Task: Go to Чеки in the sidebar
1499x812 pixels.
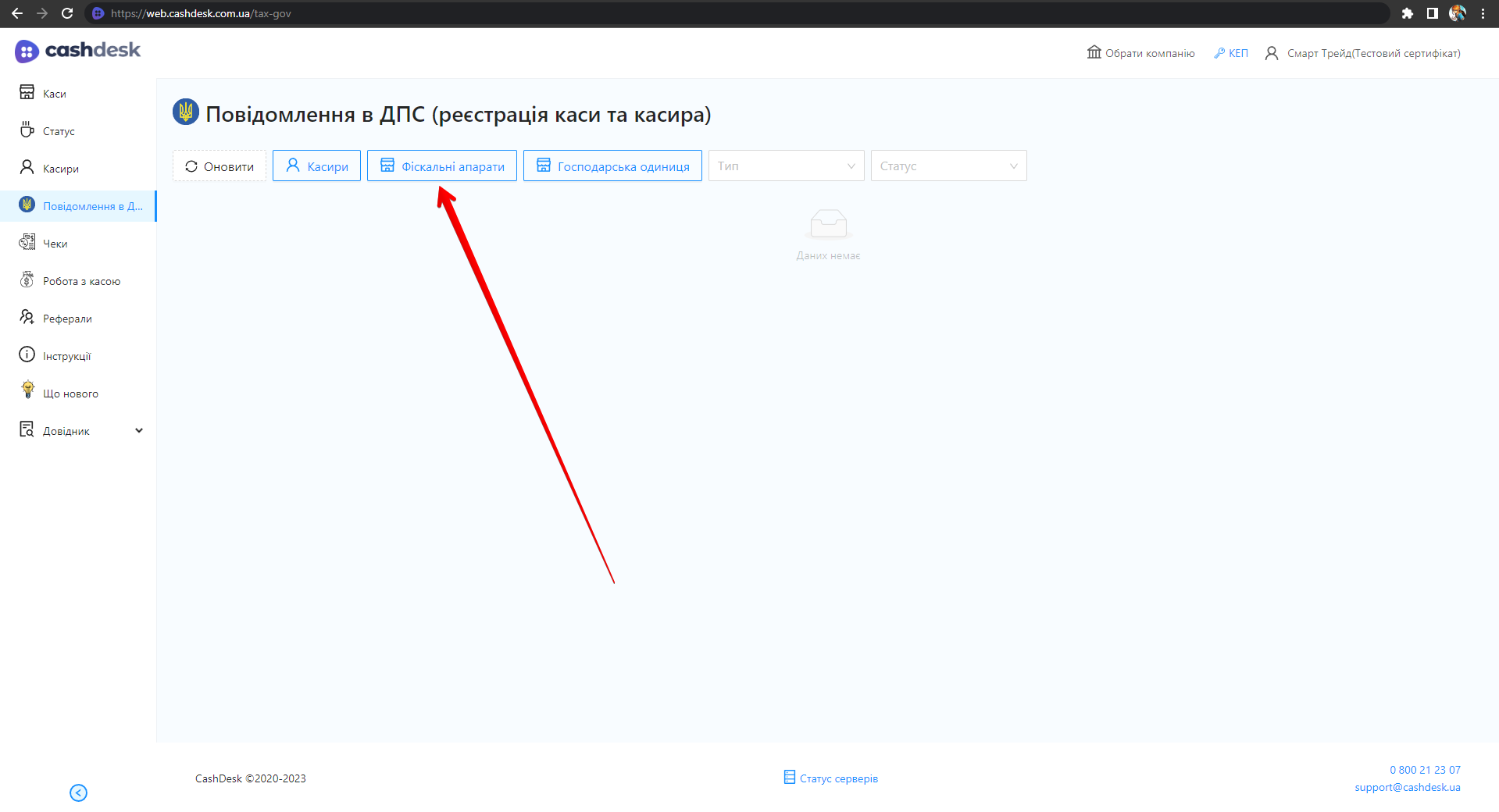Action: pyautogui.click(x=55, y=244)
